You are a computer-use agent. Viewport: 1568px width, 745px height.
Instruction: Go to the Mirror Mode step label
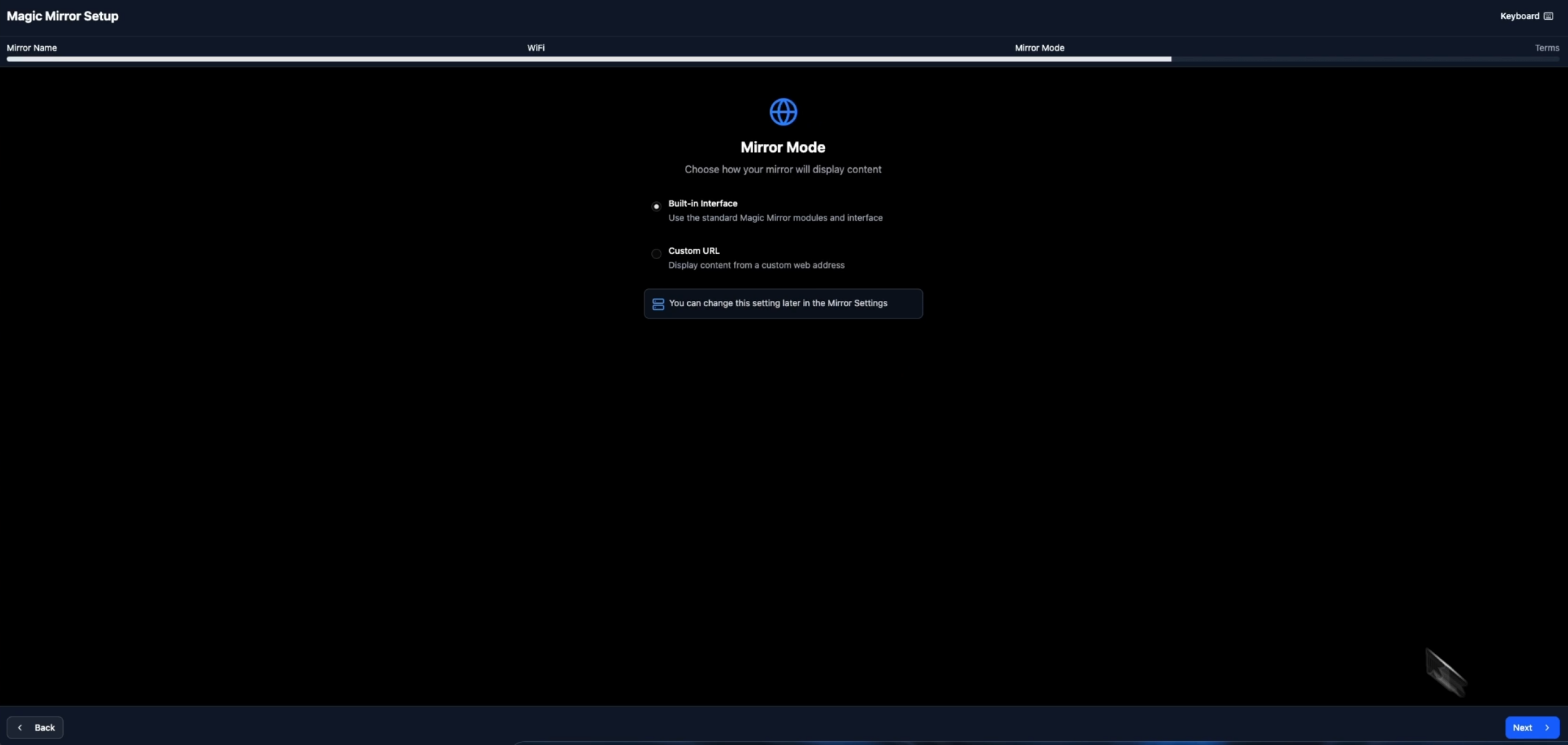tap(1039, 48)
